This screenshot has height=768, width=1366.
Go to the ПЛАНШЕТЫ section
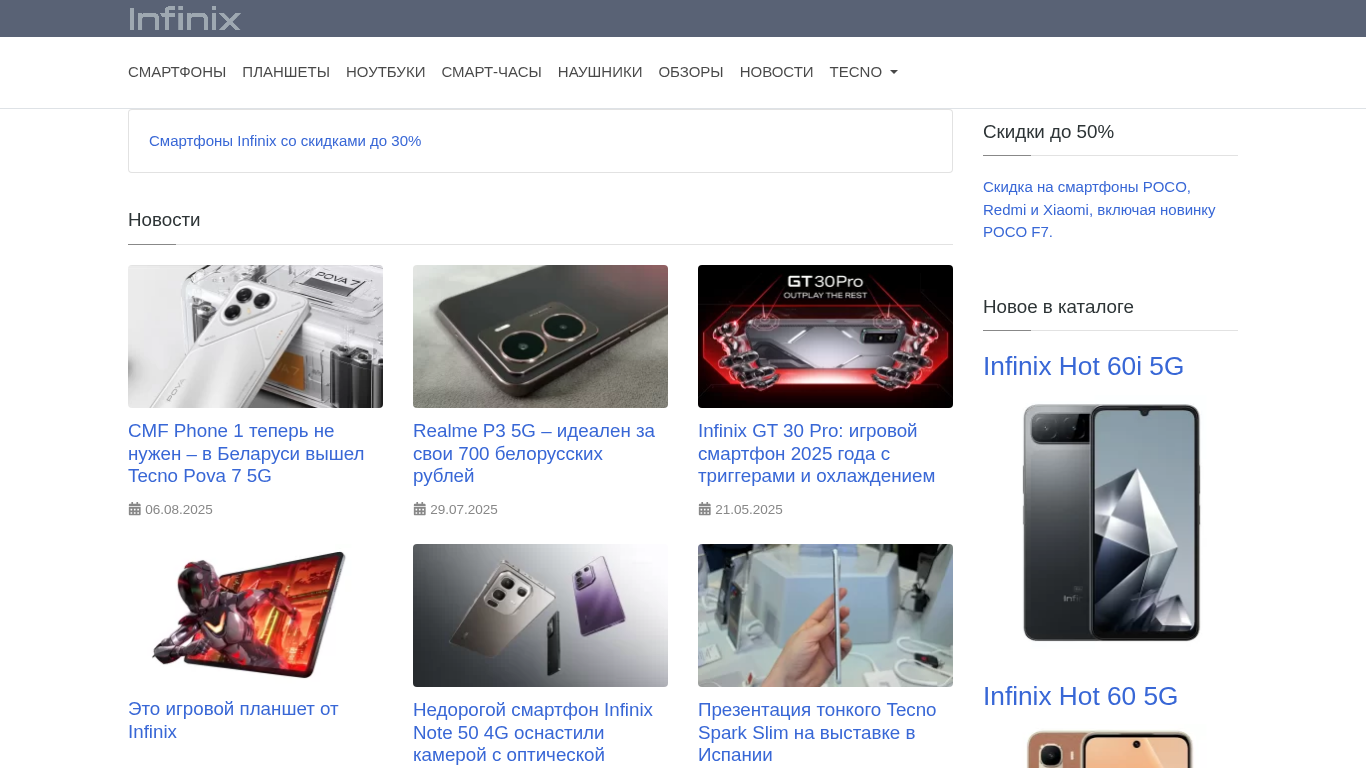286,72
